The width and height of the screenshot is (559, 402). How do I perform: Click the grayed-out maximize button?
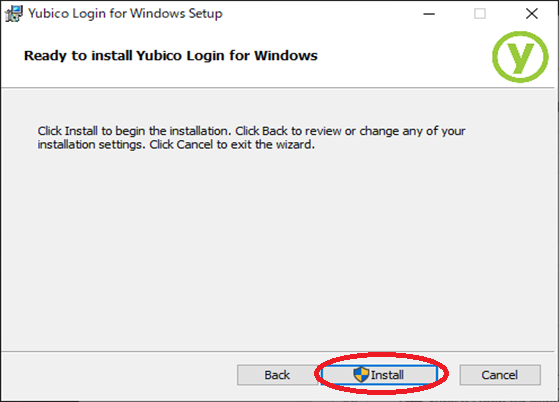tap(480, 14)
